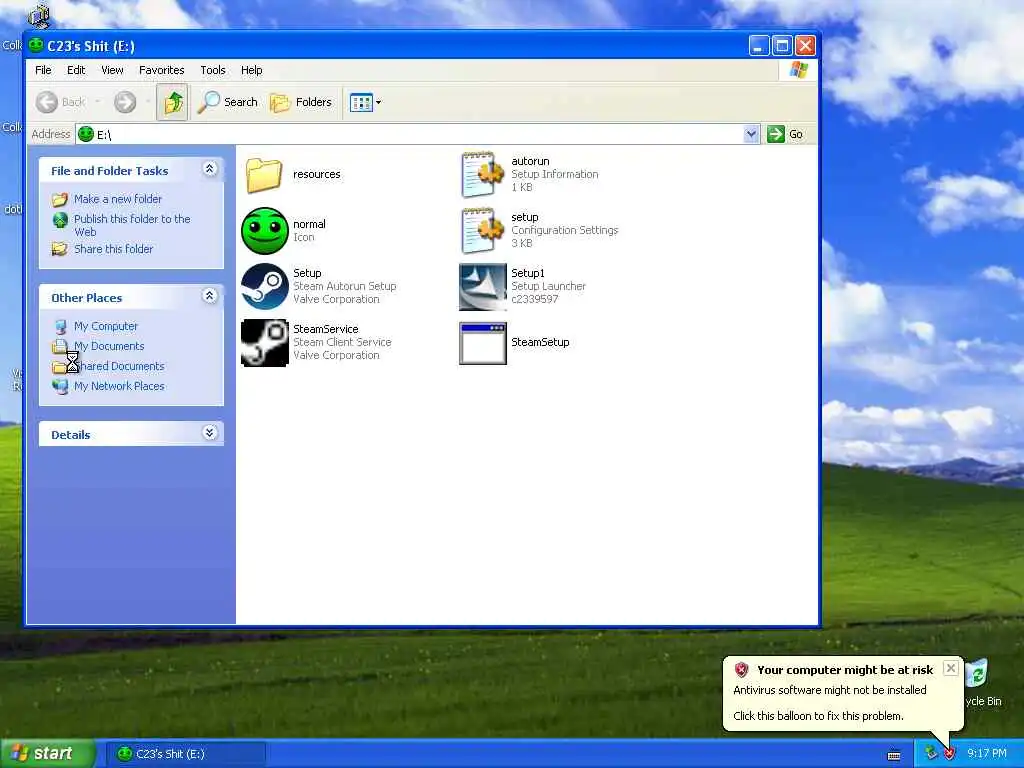Select the setup Configuration Settings file icon
Image resolution: width=1024 pixels, height=768 pixels.
tap(483, 231)
